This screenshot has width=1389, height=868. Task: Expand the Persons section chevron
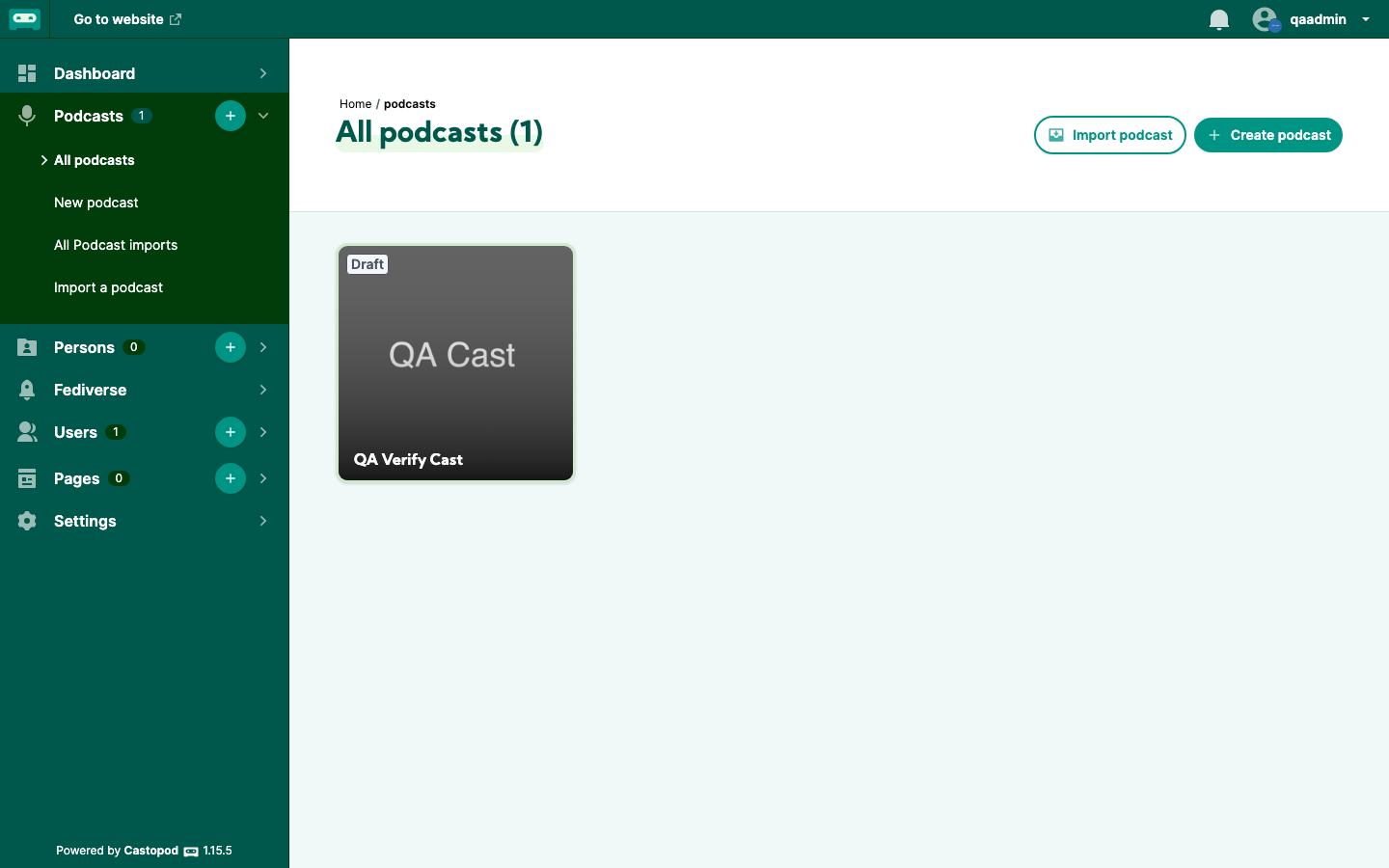(x=263, y=347)
